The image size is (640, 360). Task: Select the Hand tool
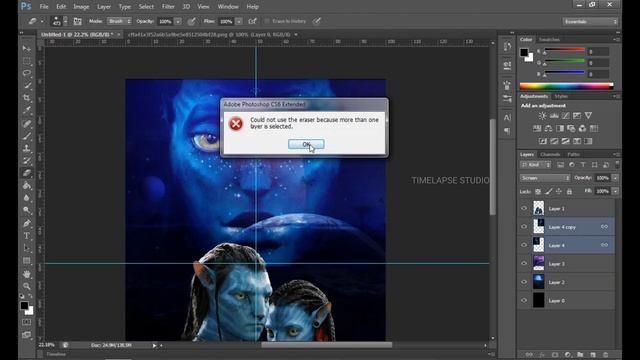(27, 274)
